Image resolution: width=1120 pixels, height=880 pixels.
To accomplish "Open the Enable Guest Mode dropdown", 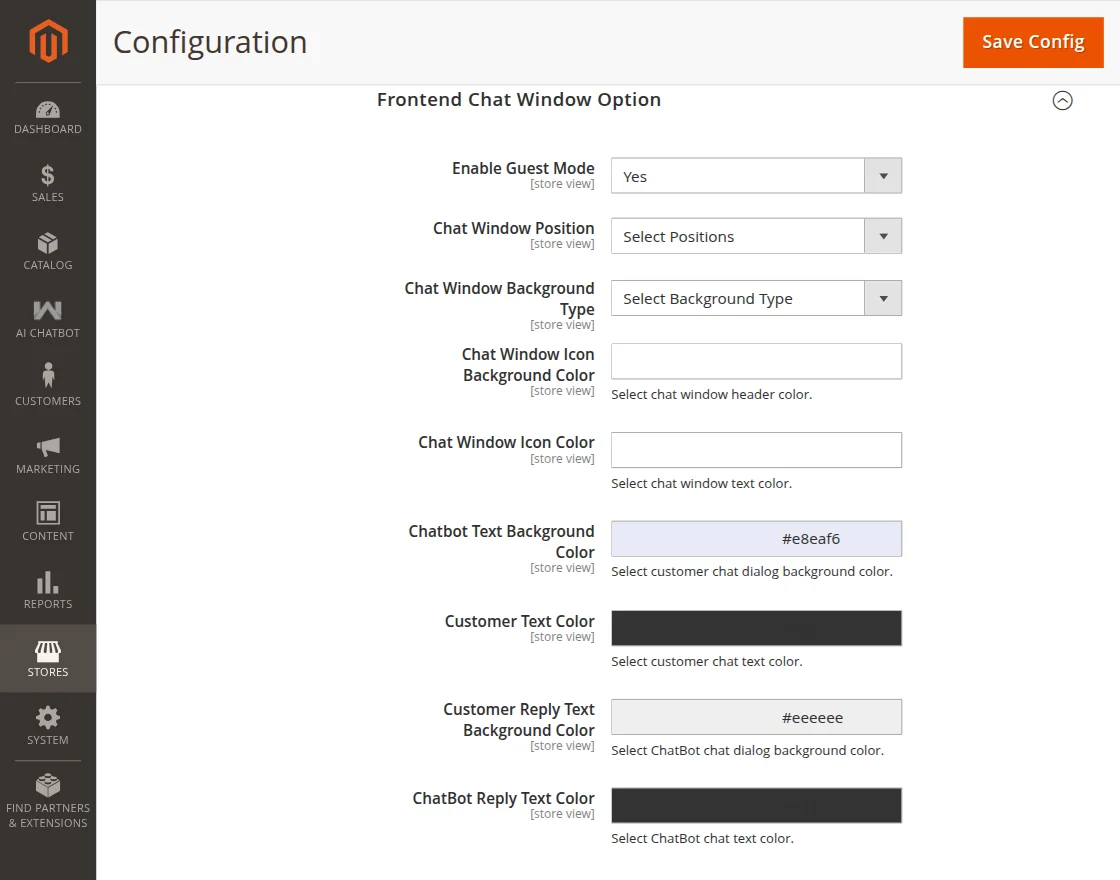I will click(x=756, y=175).
